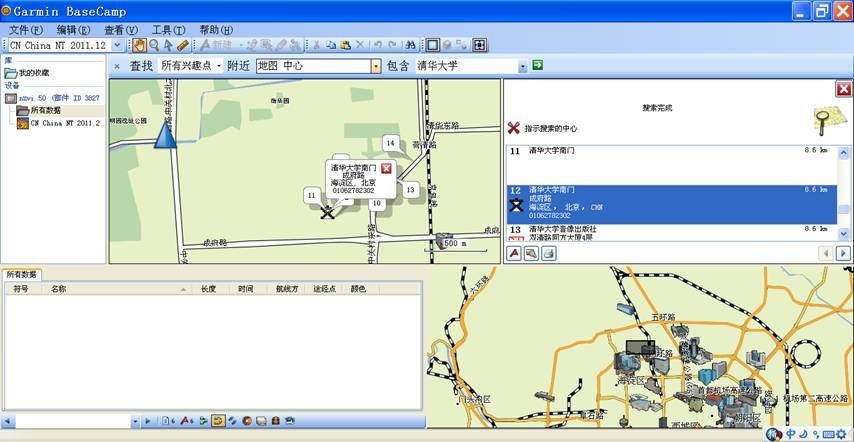Click the Delete X toolbar icon
This screenshot has width=854, height=442.
359,45
